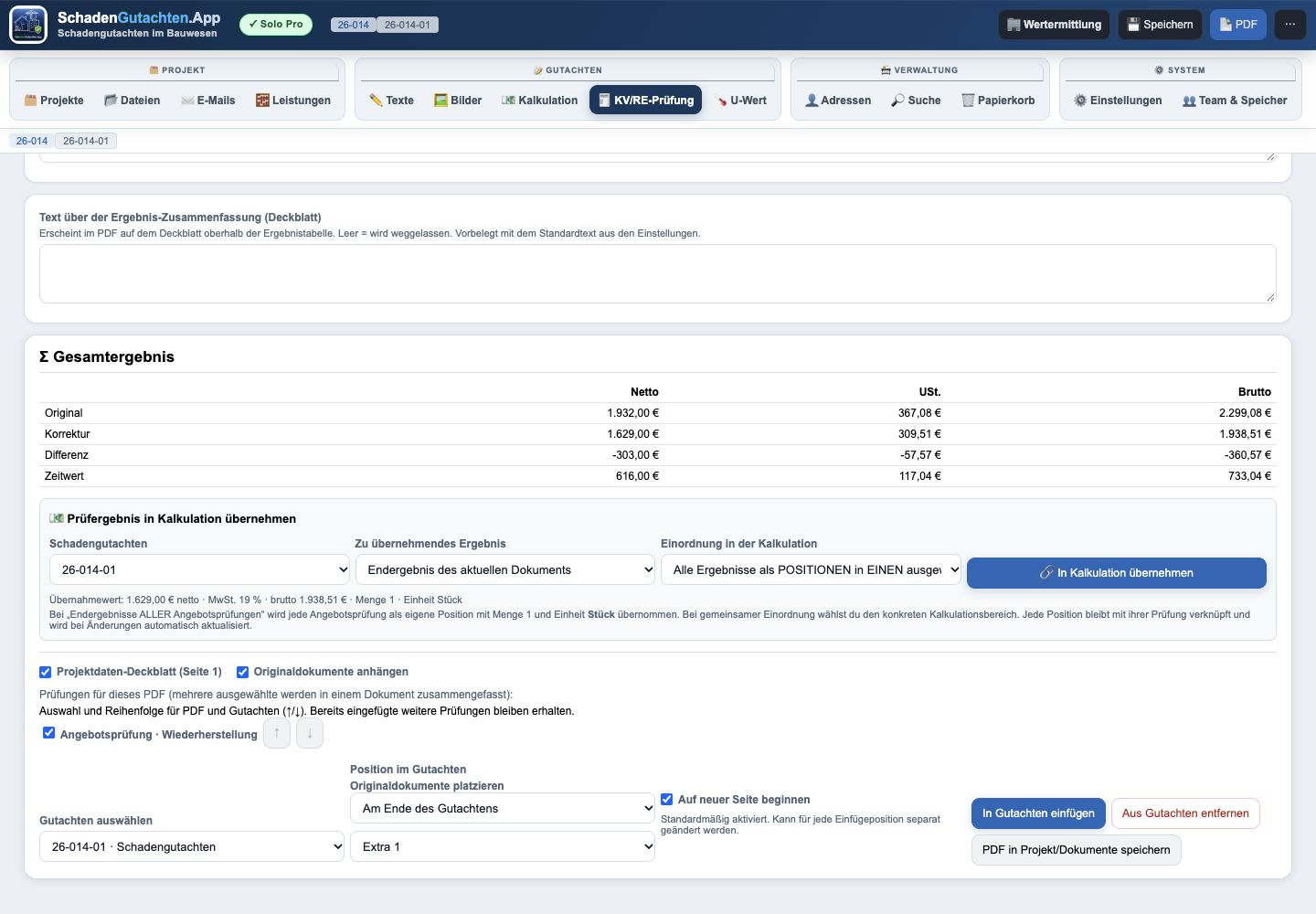Open Projekte via its folder icon

30,101
